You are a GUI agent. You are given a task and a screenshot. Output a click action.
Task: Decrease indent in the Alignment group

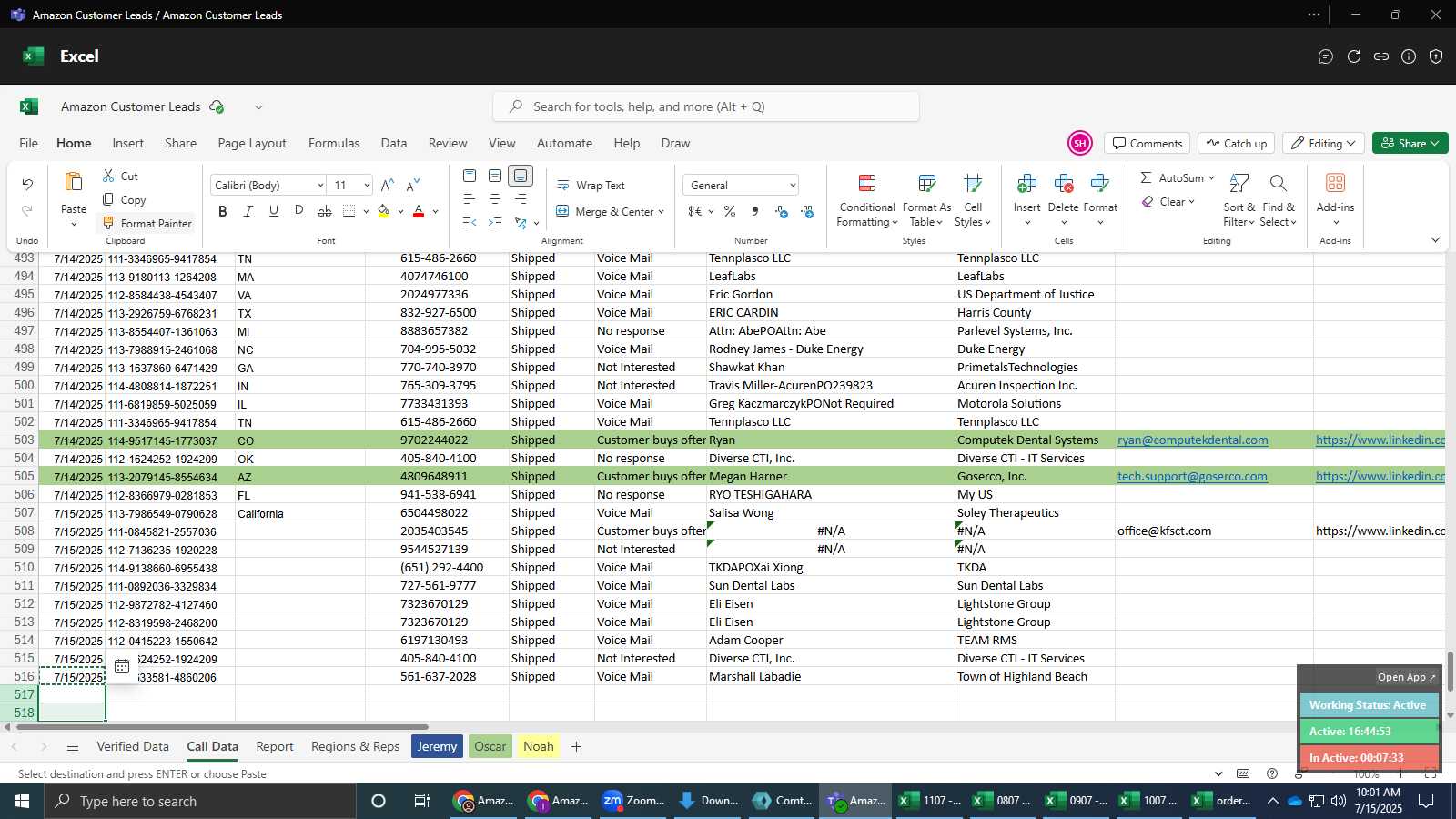click(x=470, y=223)
